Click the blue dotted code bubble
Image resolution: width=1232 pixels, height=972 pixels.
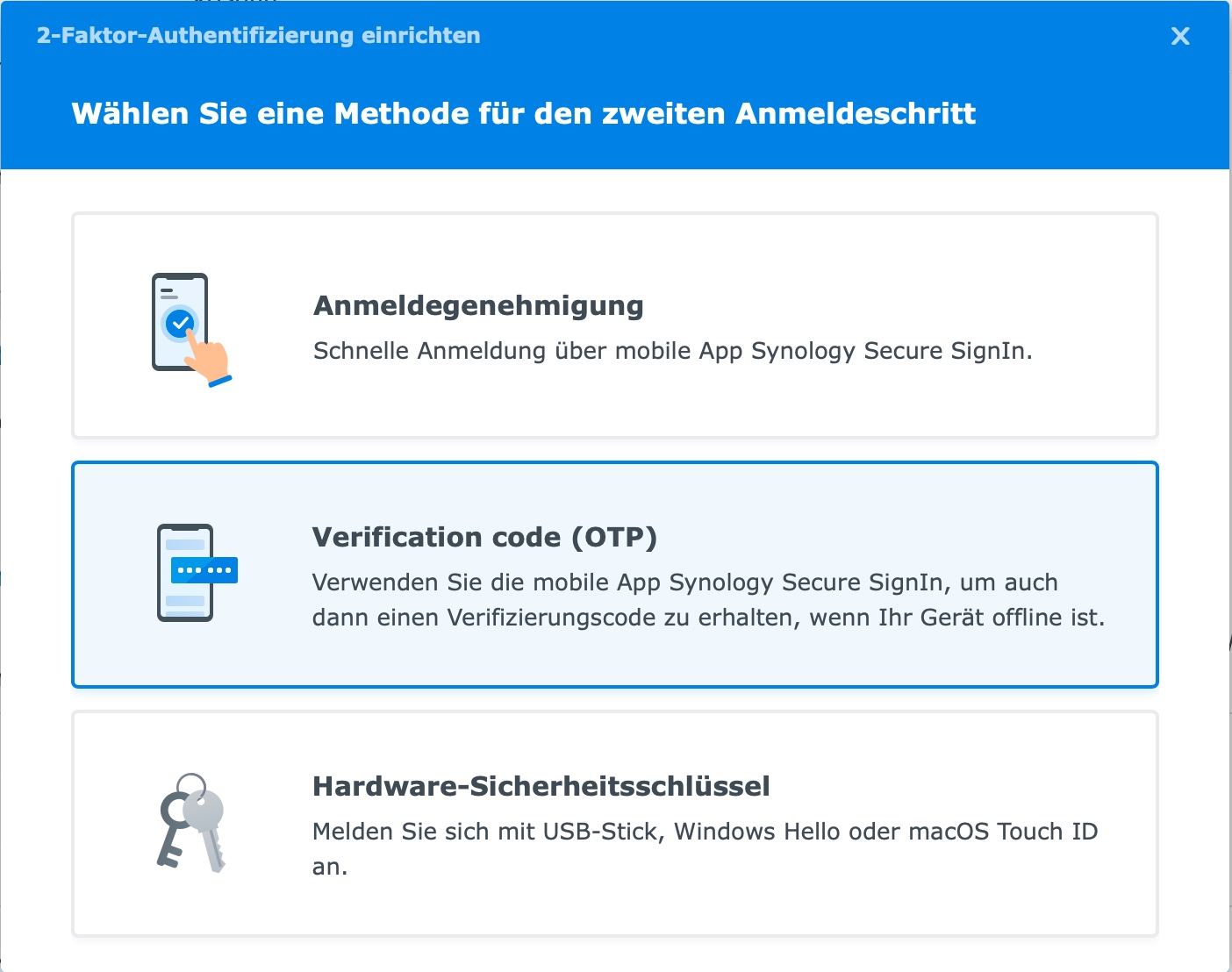point(204,570)
